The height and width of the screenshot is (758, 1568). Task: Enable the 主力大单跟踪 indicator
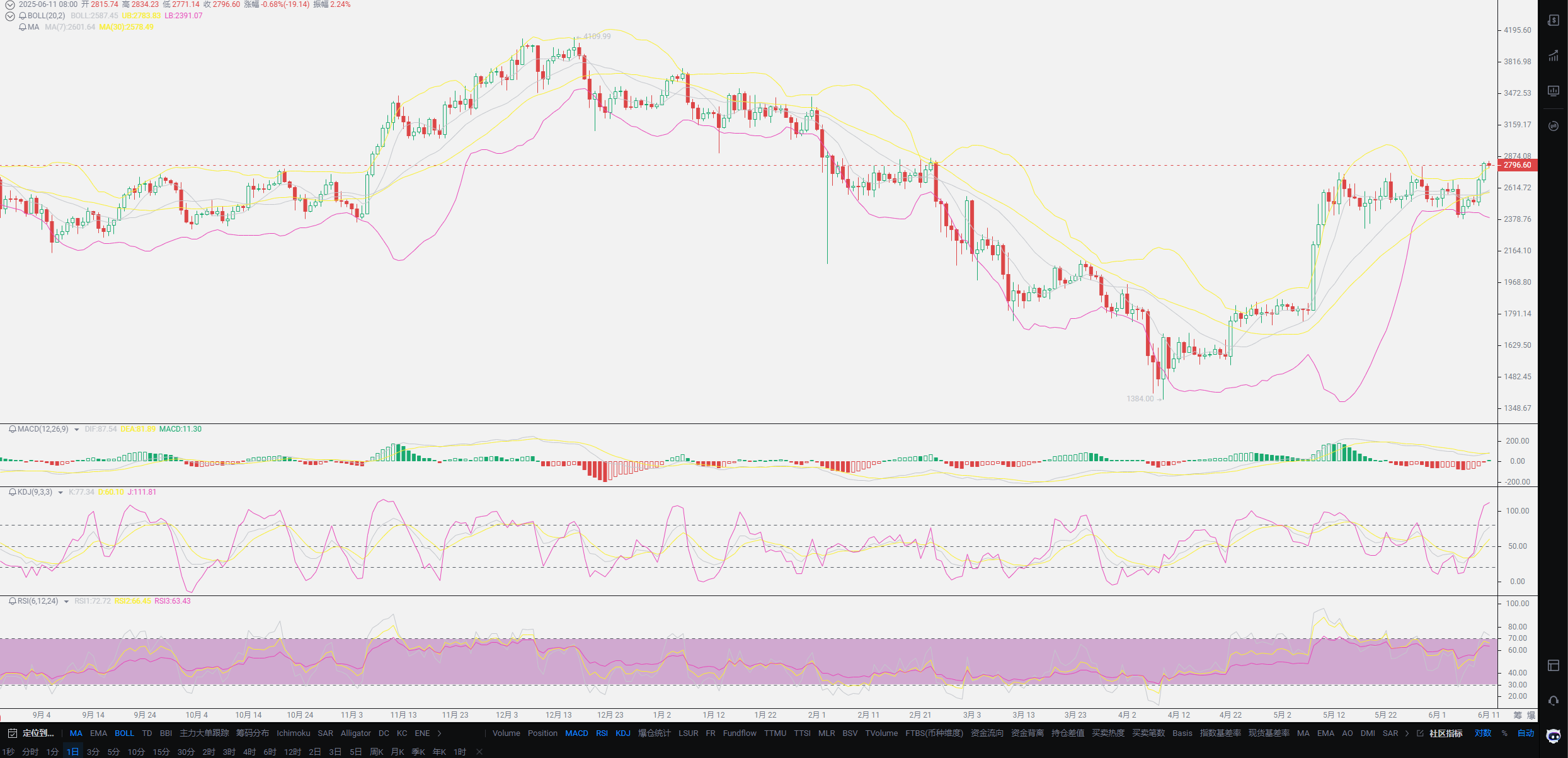[x=204, y=733]
